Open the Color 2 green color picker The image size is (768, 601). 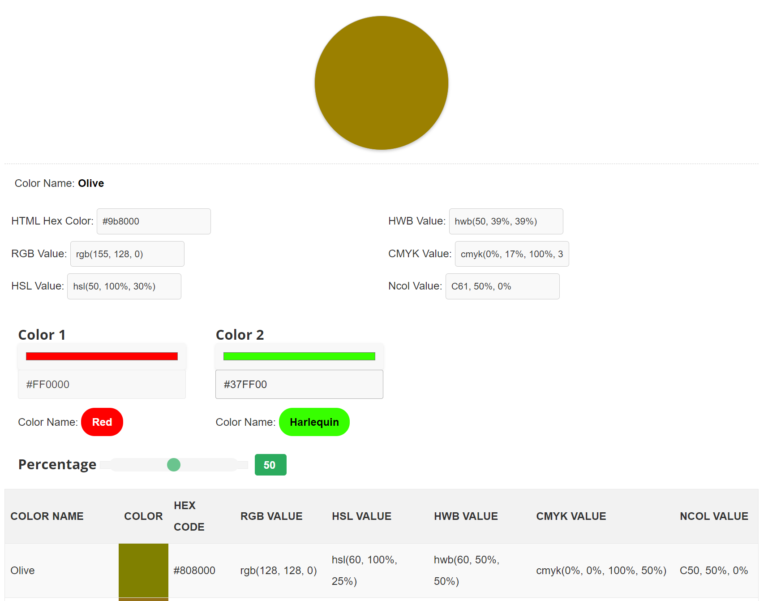(299, 356)
